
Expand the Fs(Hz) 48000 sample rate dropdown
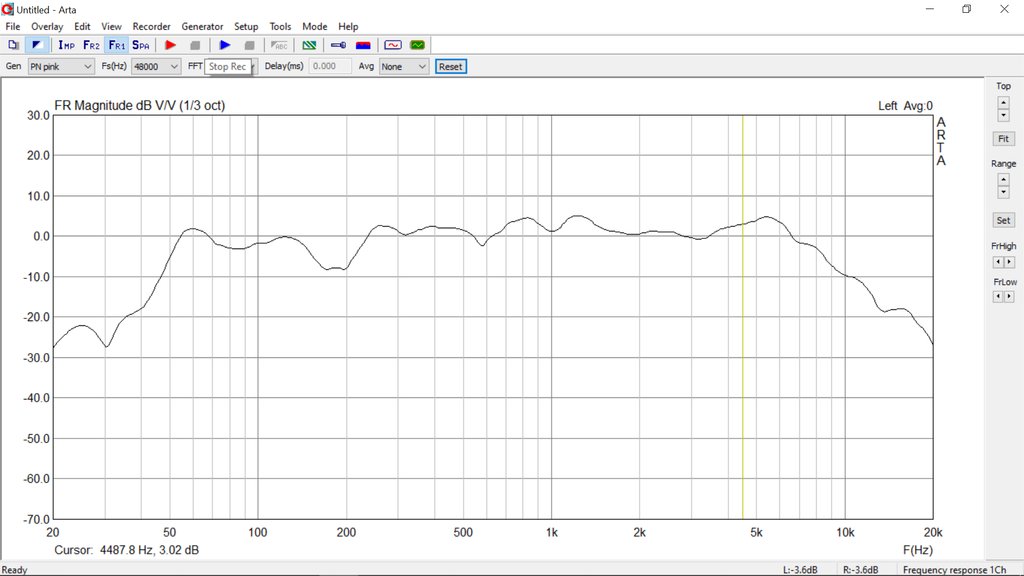155,67
